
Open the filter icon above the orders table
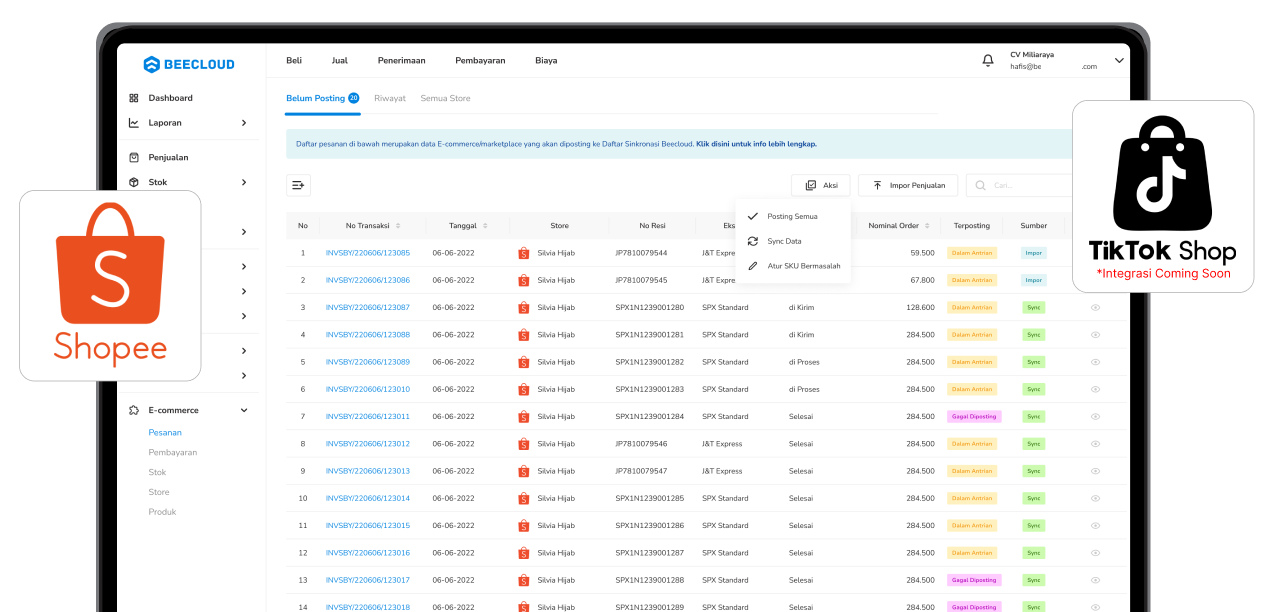click(x=297, y=184)
